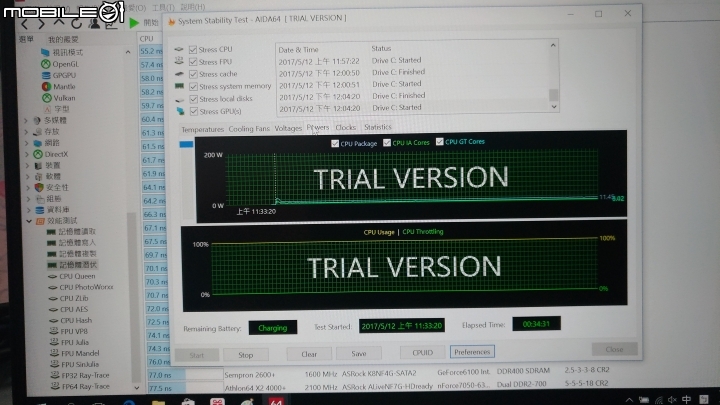Viewport: 720px width, 405px height.
Task: Collapse the 效能測試 tree node
Action: coord(29,221)
